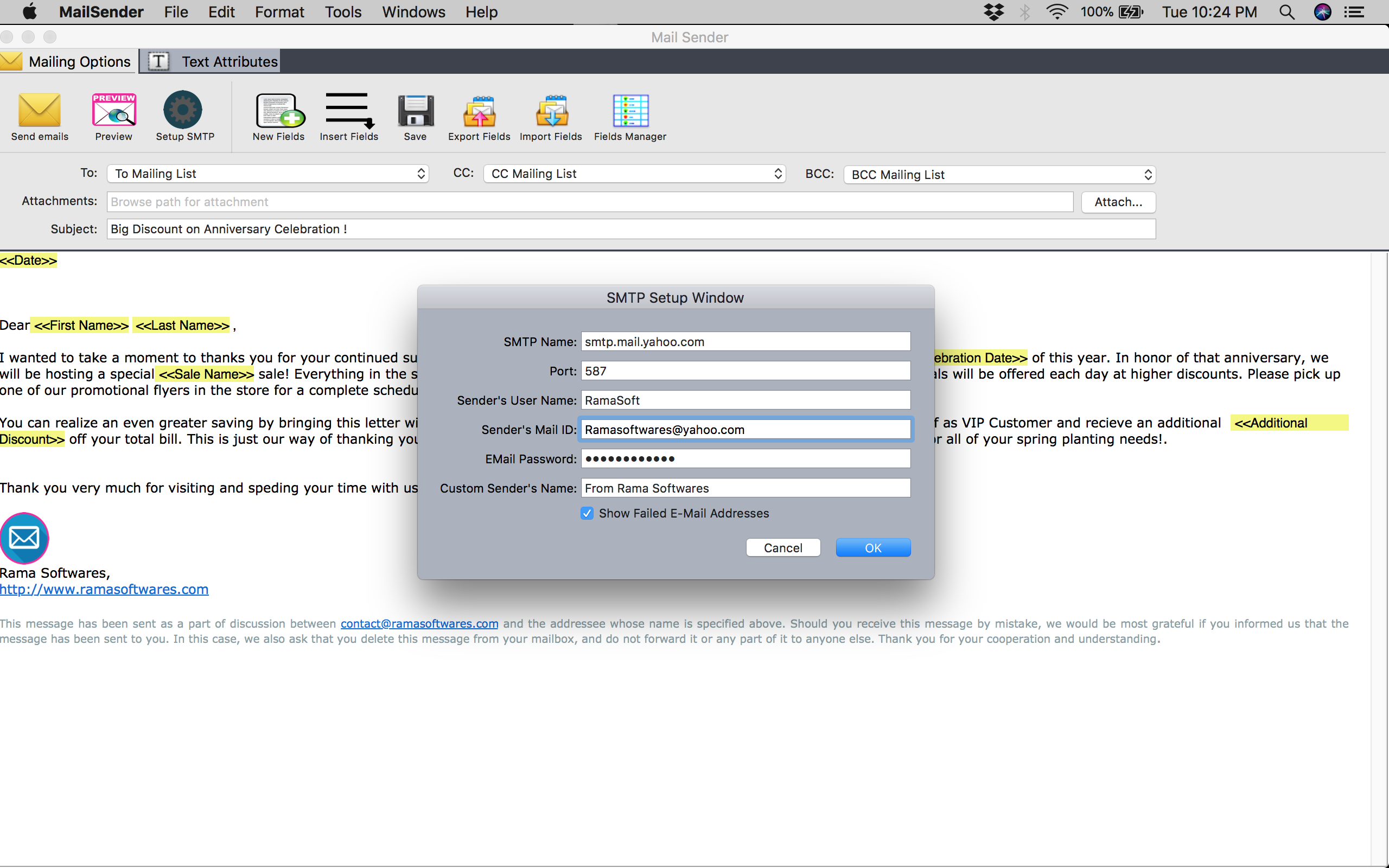Click the Sender's Mail ID field
Image resolution: width=1389 pixels, height=868 pixels.
tap(746, 430)
